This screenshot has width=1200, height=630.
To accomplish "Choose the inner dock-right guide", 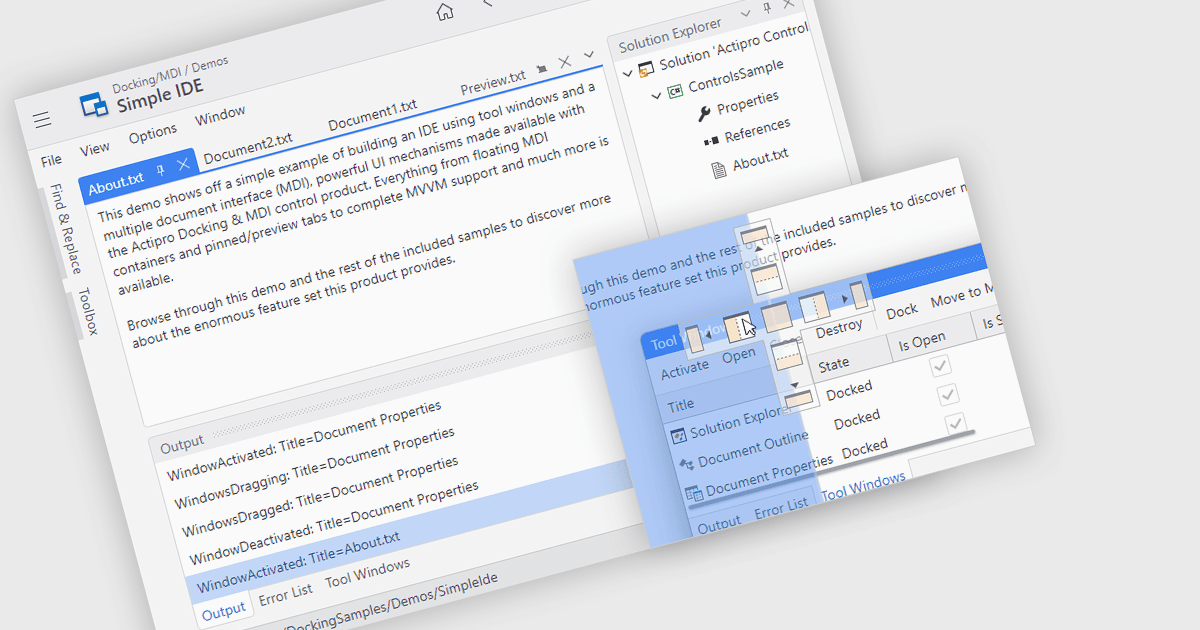I will click(813, 307).
